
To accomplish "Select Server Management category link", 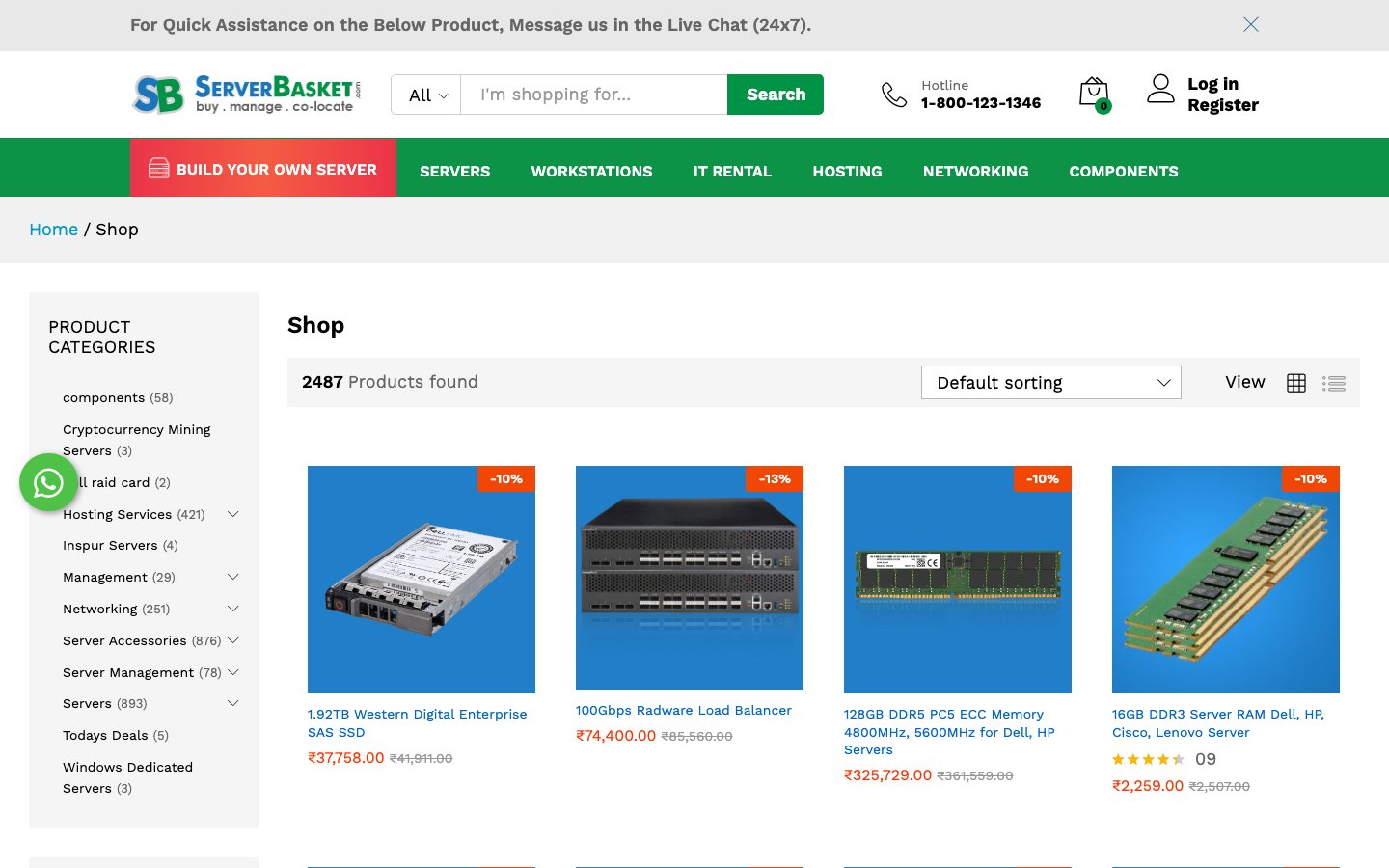I will (x=128, y=672).
